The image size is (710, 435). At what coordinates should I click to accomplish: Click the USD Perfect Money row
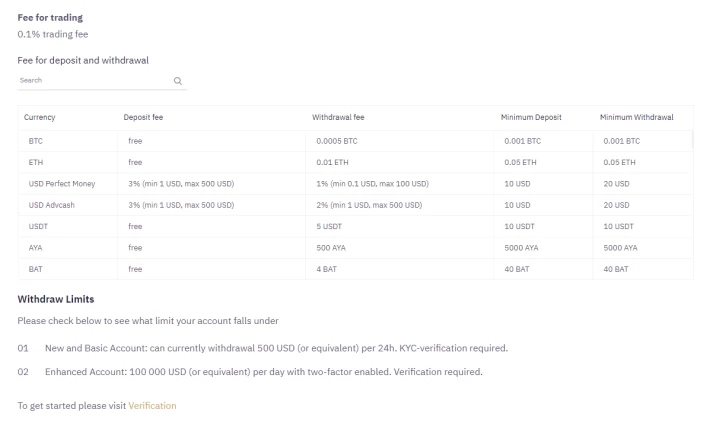(355, 184)
